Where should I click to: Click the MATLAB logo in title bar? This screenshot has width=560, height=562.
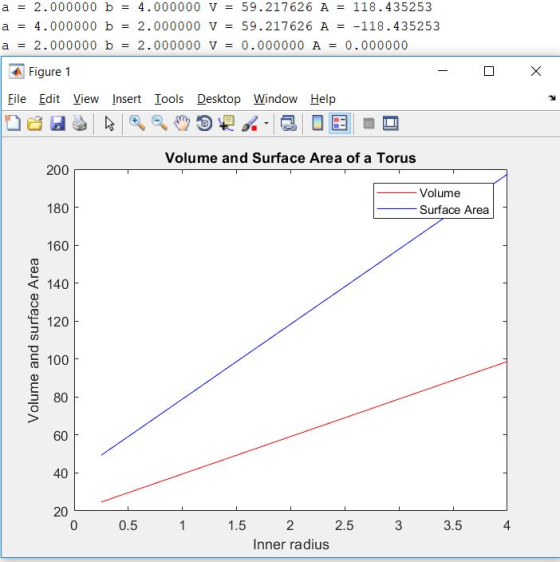point(16,71)
